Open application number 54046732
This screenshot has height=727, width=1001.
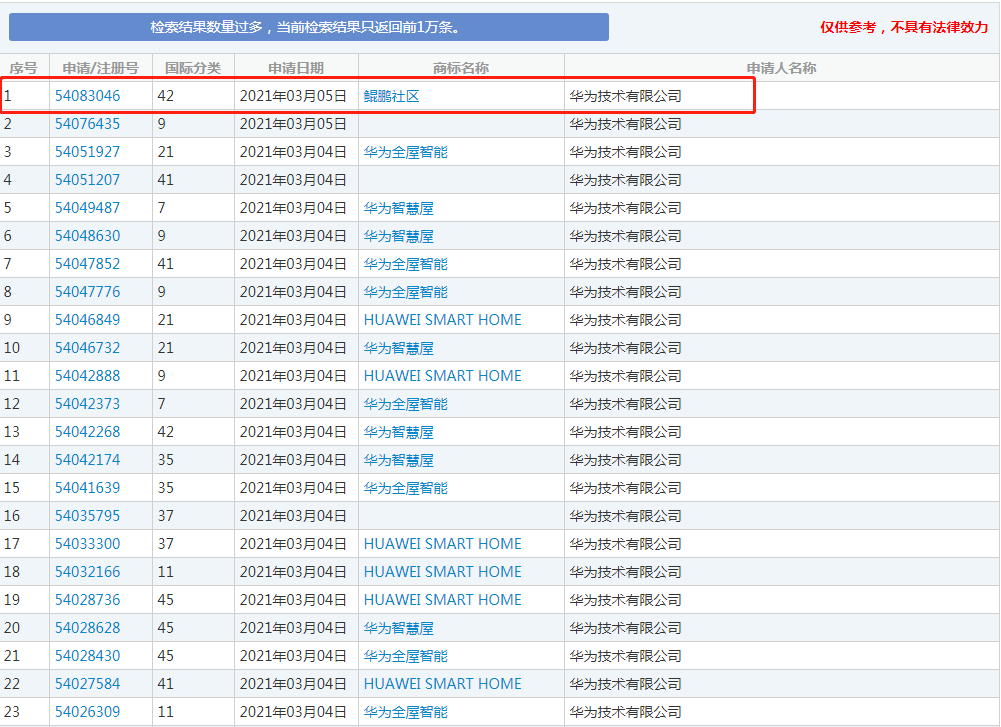(87, 348)
